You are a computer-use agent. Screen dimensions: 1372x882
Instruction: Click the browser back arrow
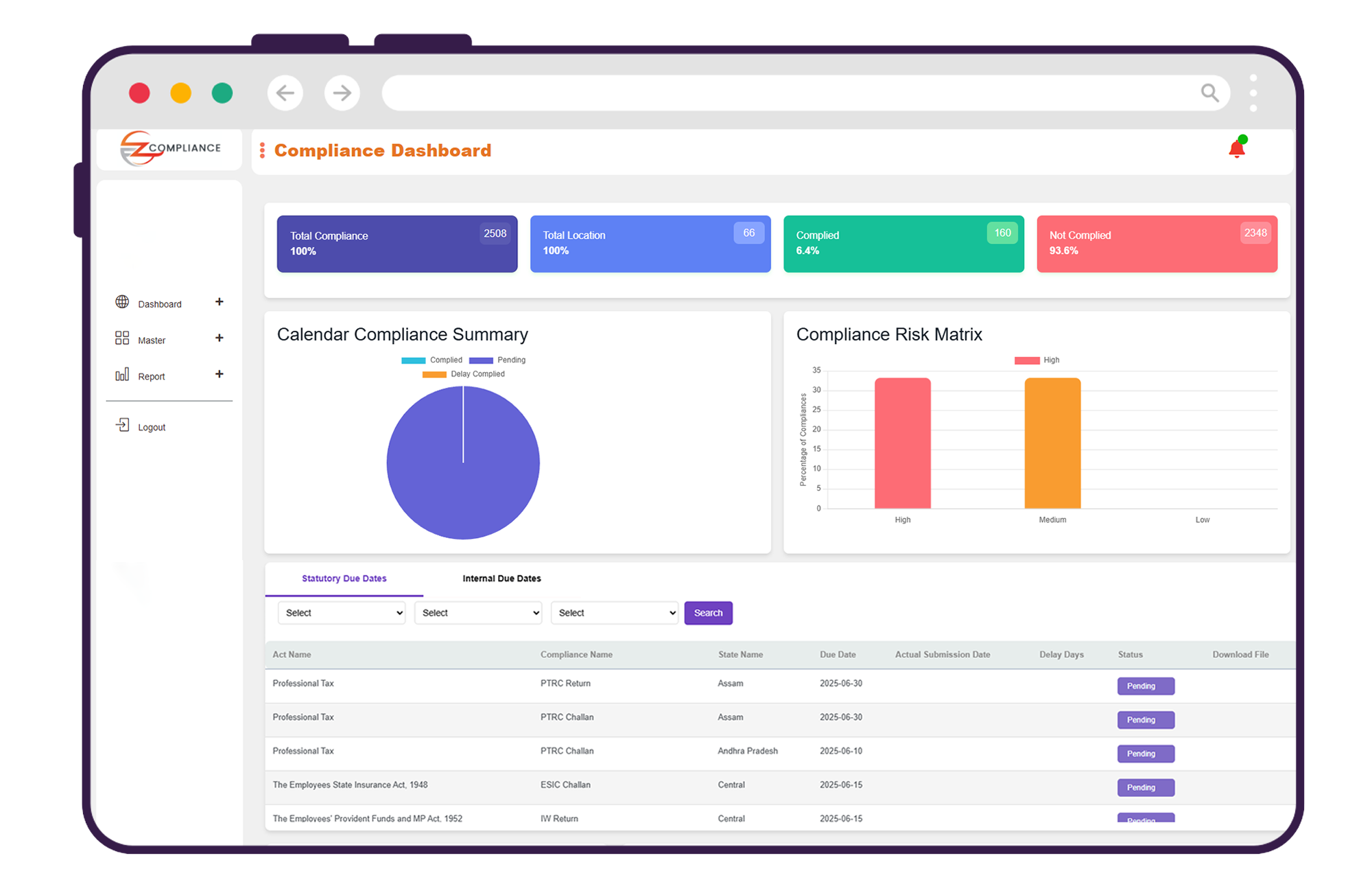click(285, 93)
